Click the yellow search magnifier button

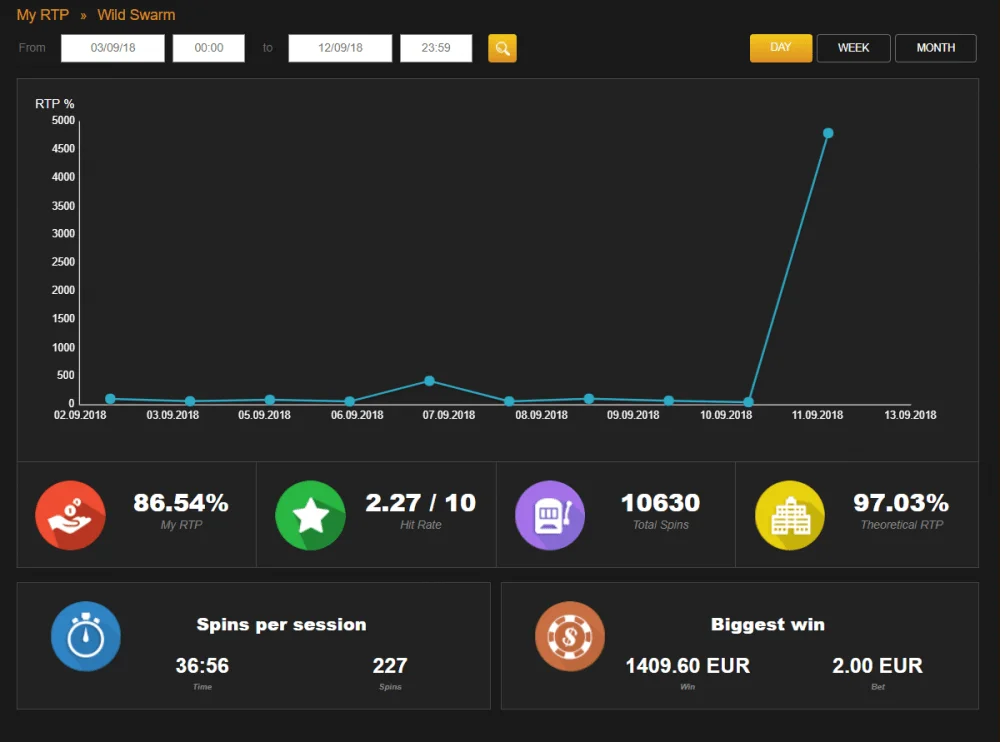coord(502,48)
